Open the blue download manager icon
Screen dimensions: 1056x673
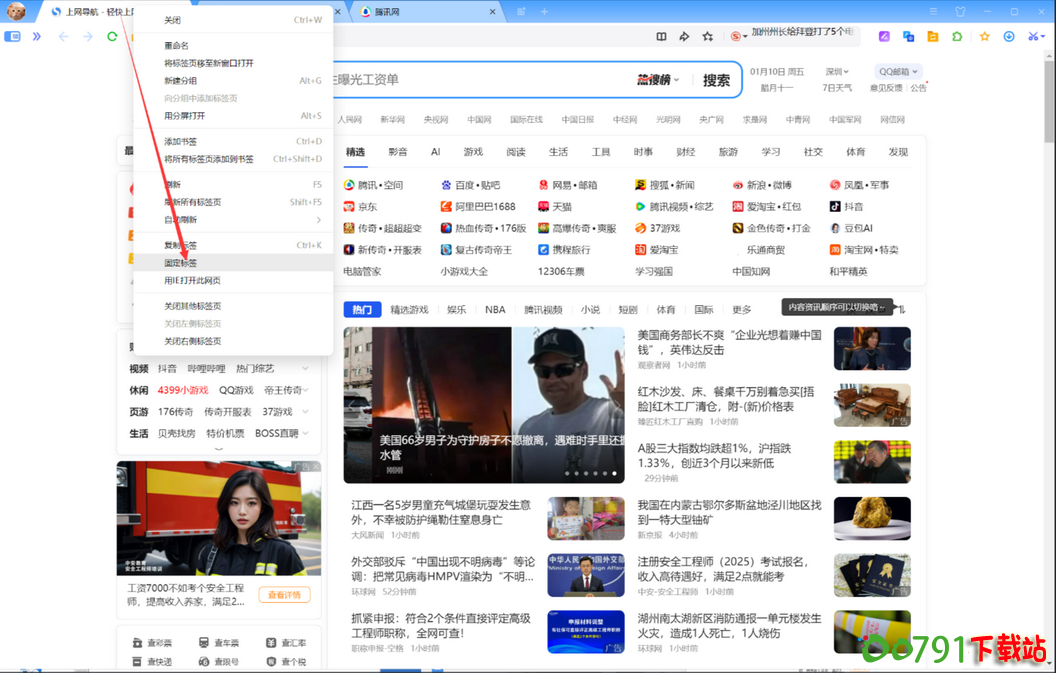click(x=1009, y=36)
